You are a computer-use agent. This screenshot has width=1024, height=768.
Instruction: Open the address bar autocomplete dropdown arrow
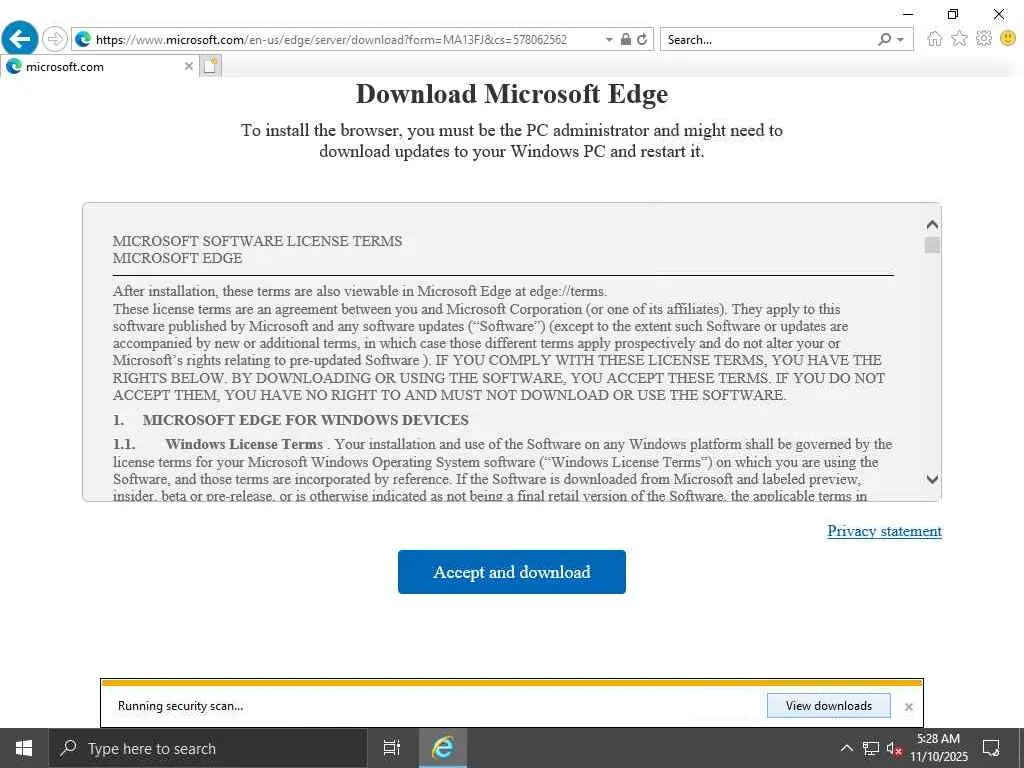[609, 40]
